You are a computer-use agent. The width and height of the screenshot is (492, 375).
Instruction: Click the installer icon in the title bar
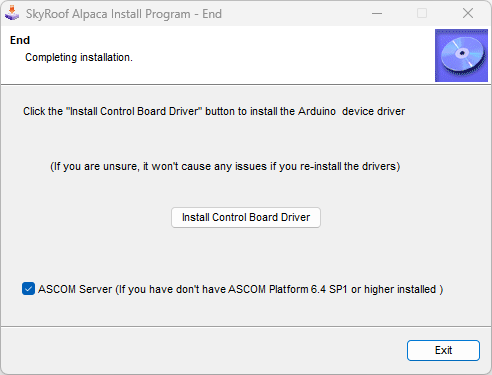(x=12, y=13)
